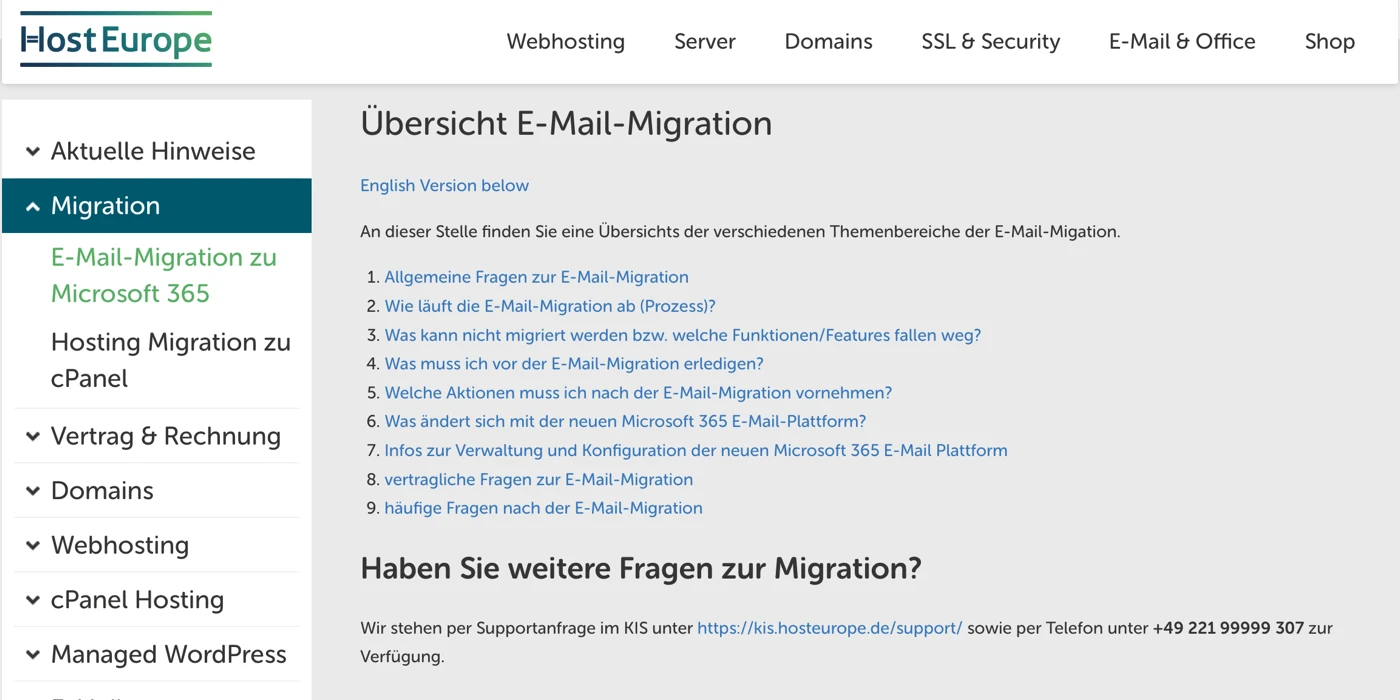Screen dimensions: 1400x700
Task: Click the Host Europe logo
Action: pos(115,41)
